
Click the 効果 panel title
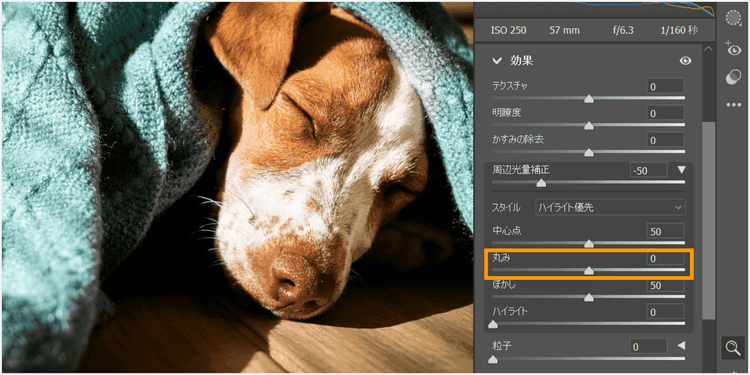[x=521, y=61]
